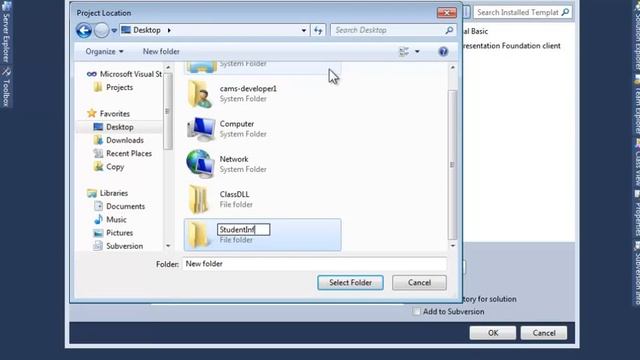Open the Server Explorer side tab
The image size is (640, 360).
pos(6,32)
